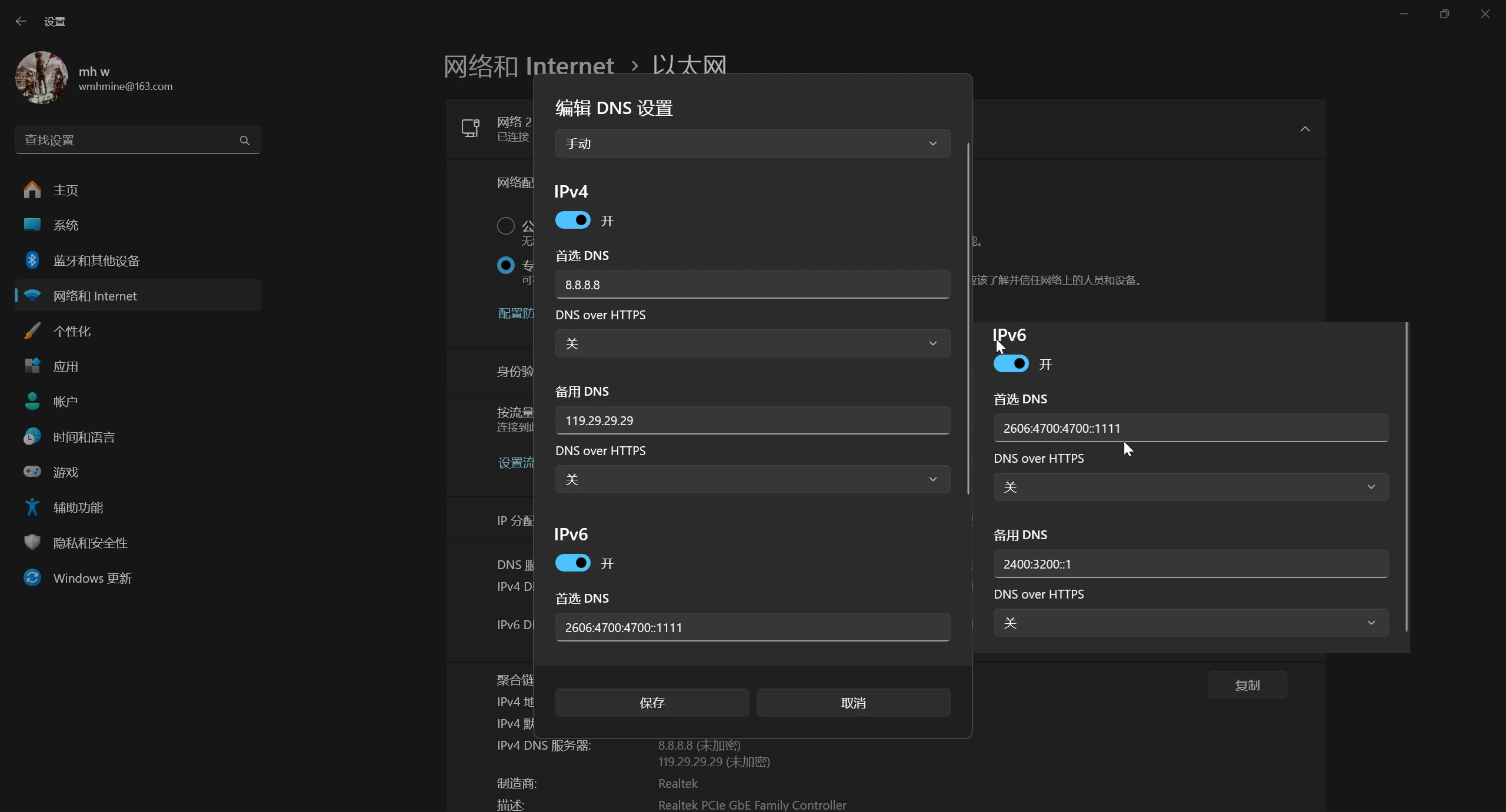The height and width of the screenshot is (812, 1506).
Task: Select the 个性化 sidebar icon
Action: pos(72,331)
